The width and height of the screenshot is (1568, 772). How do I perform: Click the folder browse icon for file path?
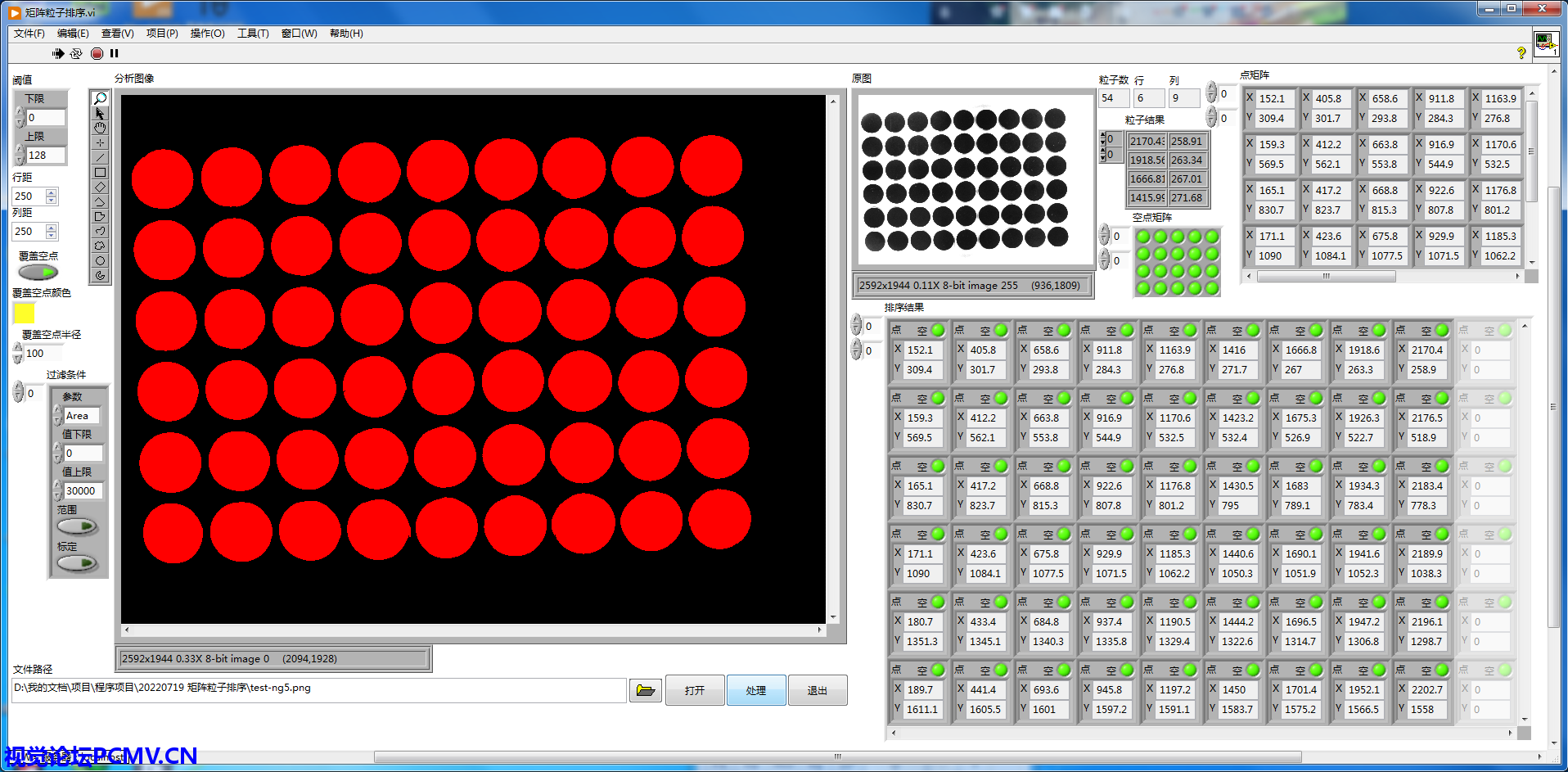[645, 691]
